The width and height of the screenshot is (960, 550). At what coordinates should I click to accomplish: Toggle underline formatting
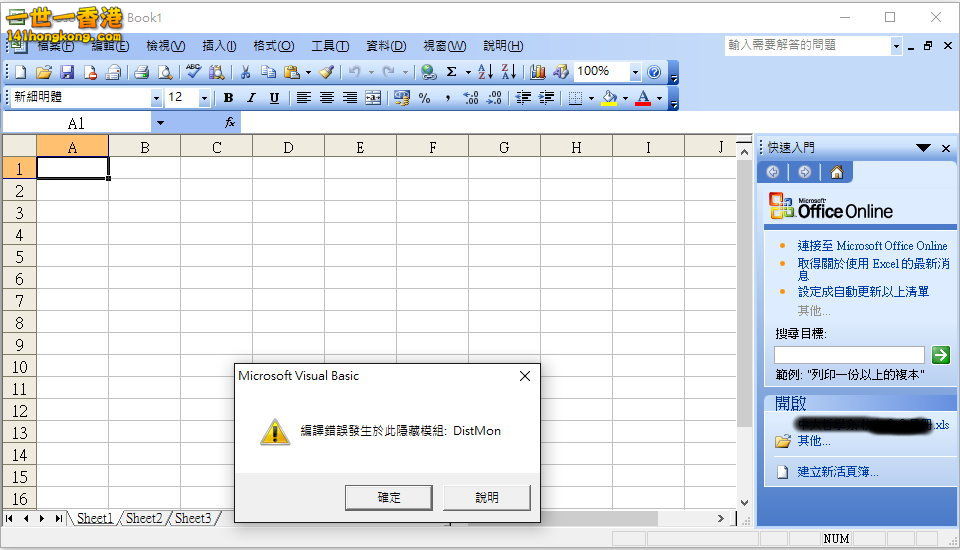click(274, 98)
